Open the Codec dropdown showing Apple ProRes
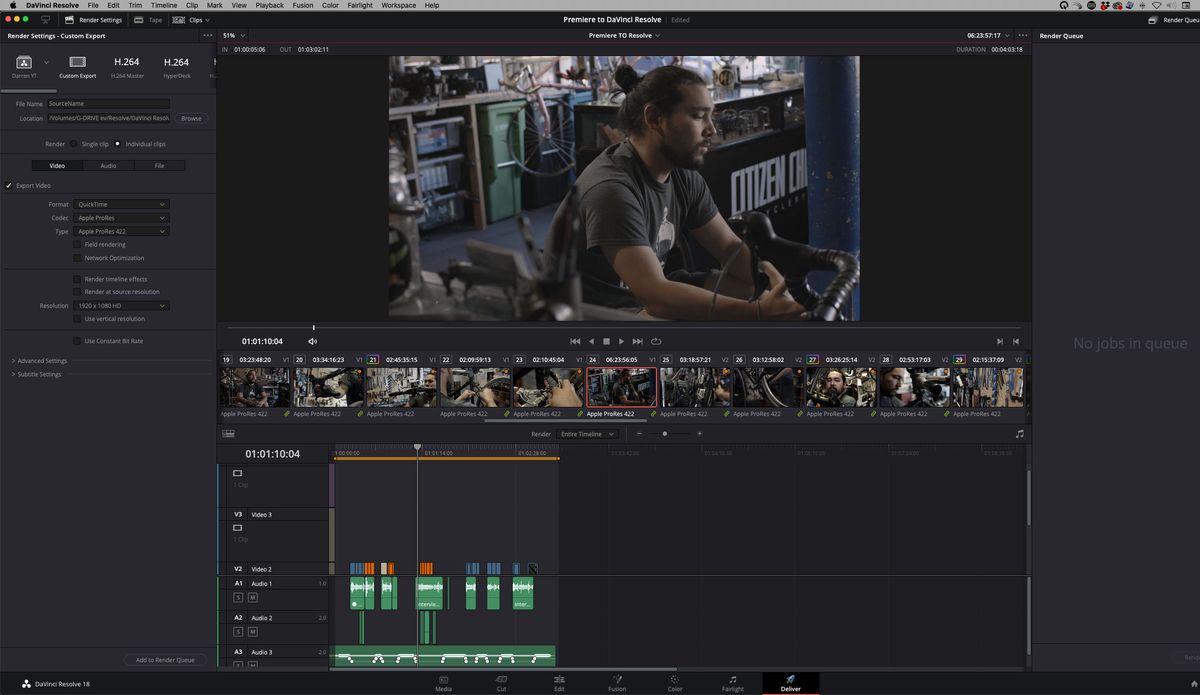Viewport: 1200px width, 695px height. tap(120, 217)
